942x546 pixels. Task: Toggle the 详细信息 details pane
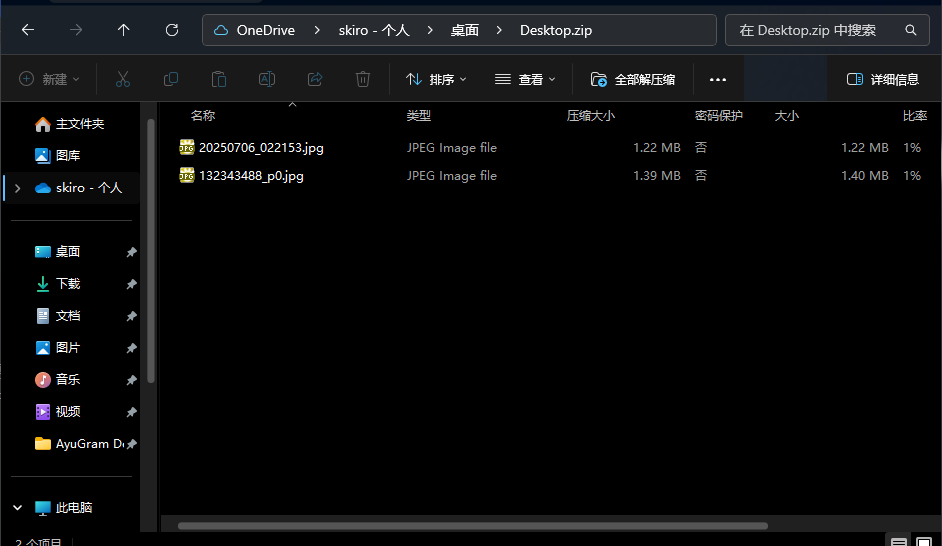coord(883,79)
